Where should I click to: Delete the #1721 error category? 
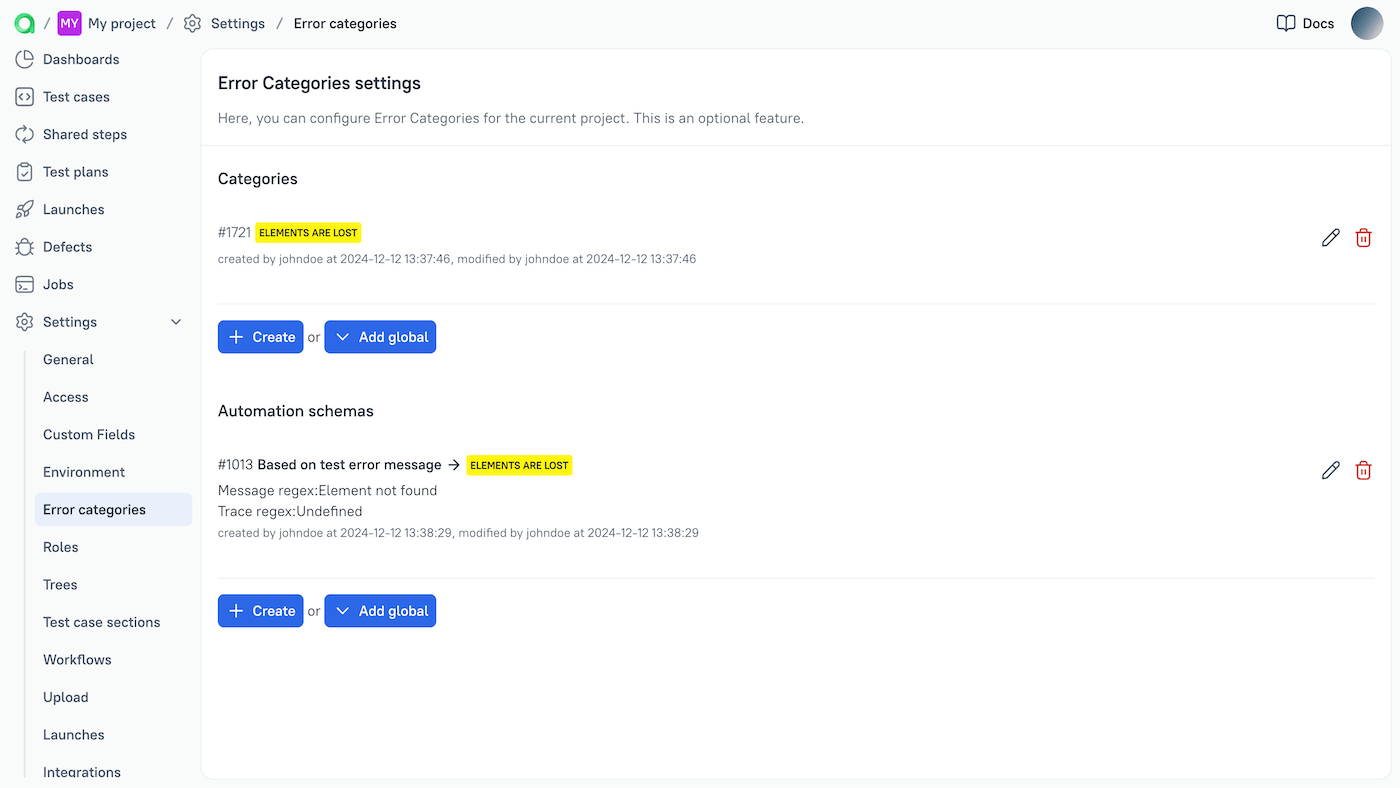pos(1363,237)
